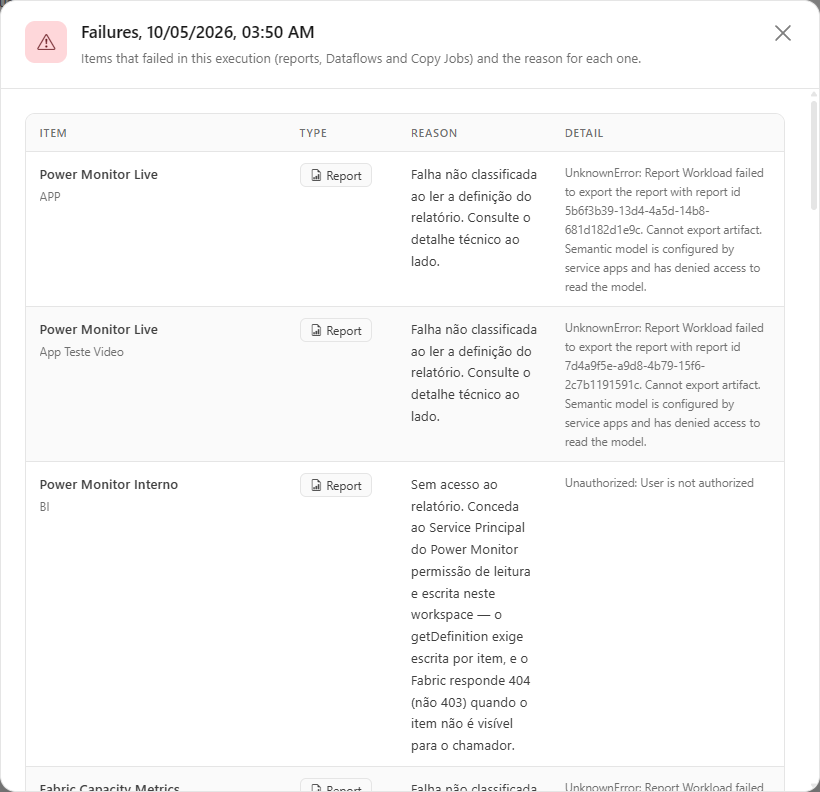Click the Report badge in the App Teste Video row
Screen dimensions: 820x792
click(x=336, y=331)
